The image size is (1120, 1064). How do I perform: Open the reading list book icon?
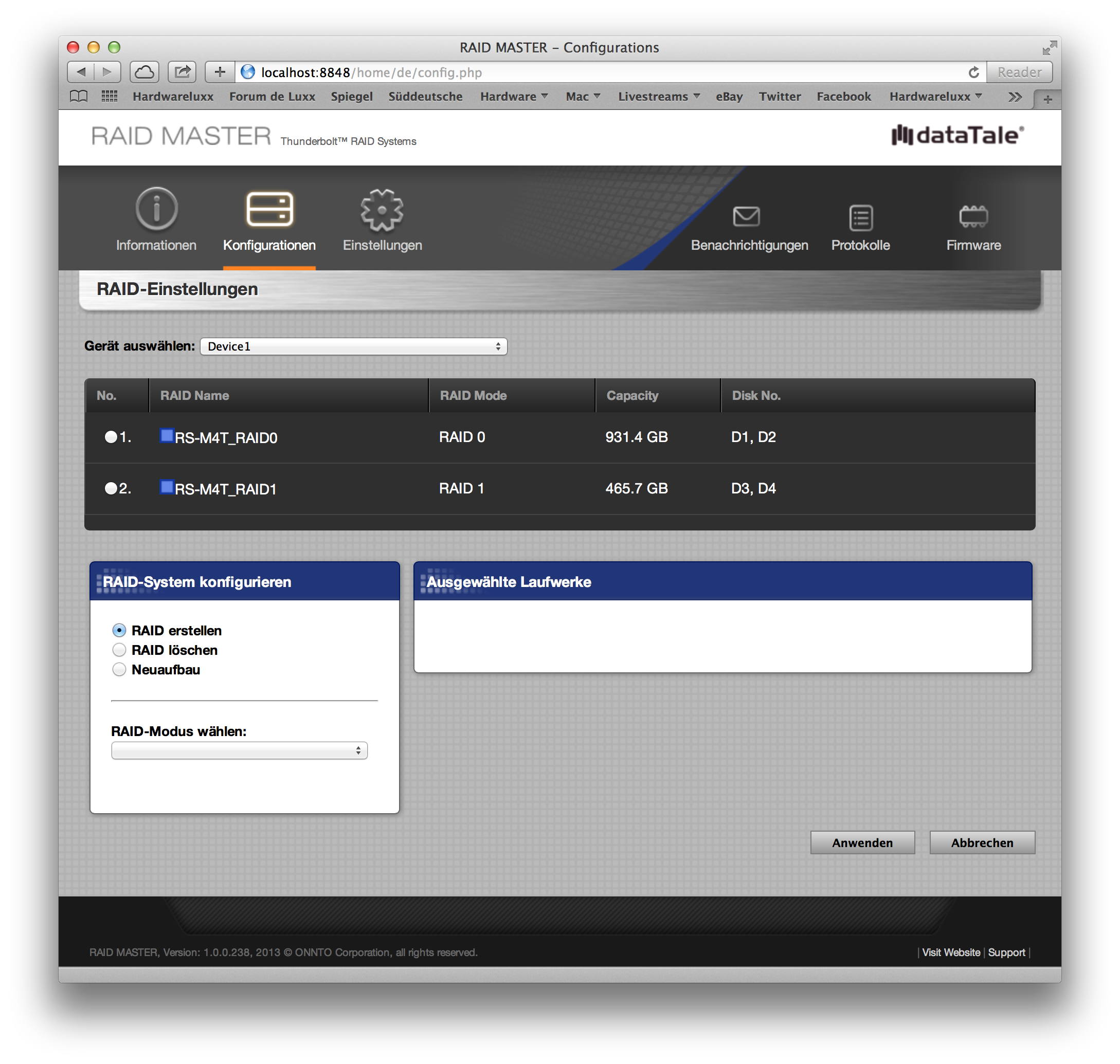point(79,96)
